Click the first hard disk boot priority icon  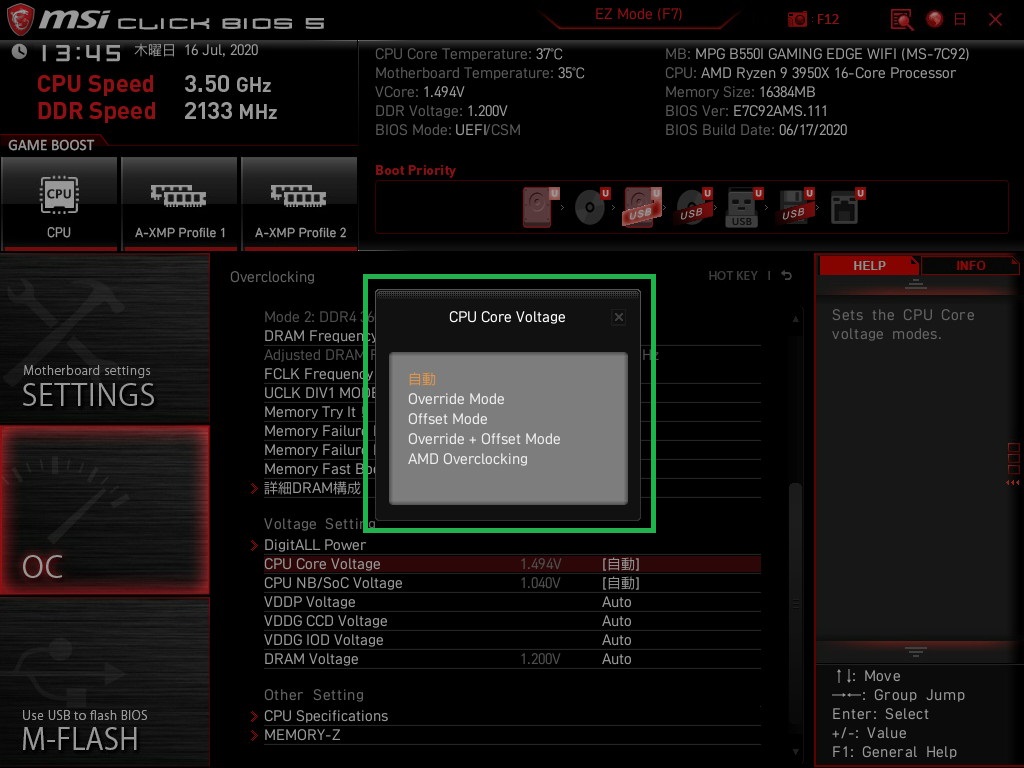pos(540,207)
